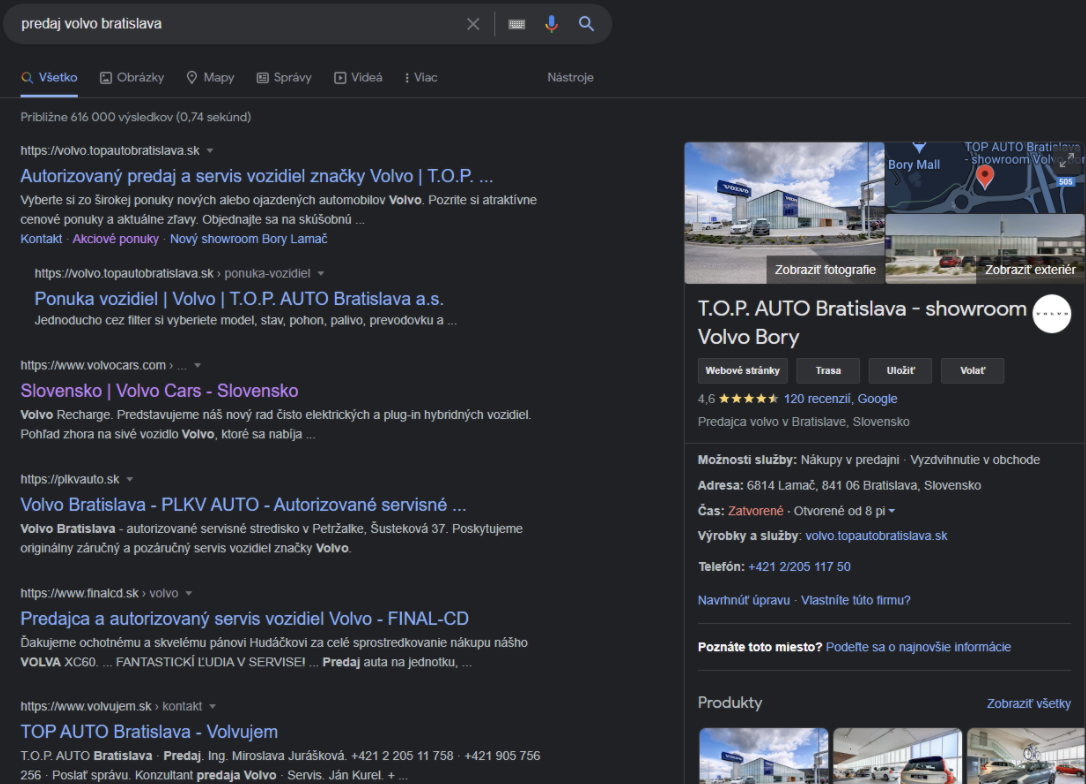Image resolution: width=1086 pixels, height=784 pixels.
Task: Click the address 6814 Lamač text
Action: (x=864, y=485)
